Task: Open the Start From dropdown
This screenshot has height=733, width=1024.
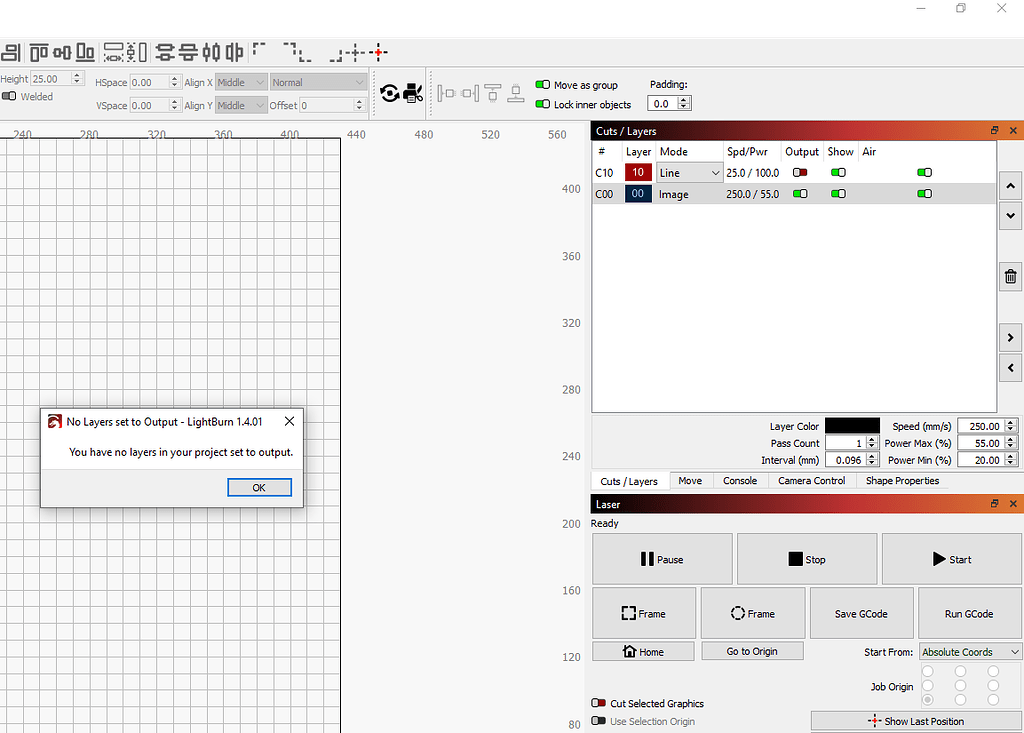Action: pyautogui.click(x=970, y=651)
